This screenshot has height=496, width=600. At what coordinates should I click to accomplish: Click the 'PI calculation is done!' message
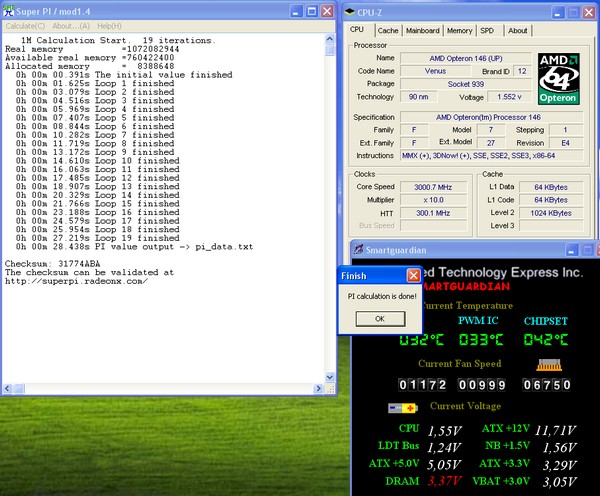[382, 296]
